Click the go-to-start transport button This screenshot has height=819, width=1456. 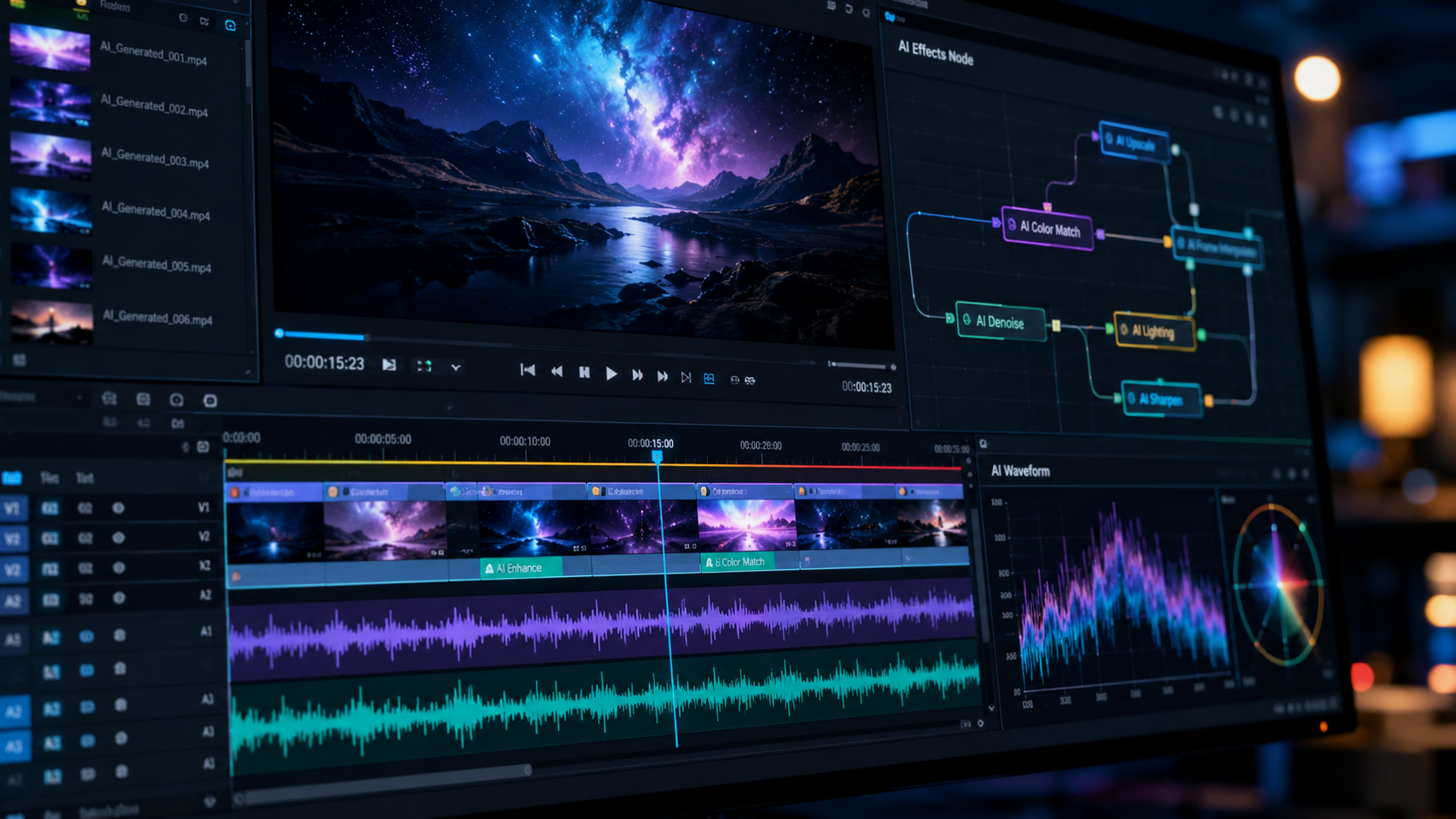coord(528,370)
